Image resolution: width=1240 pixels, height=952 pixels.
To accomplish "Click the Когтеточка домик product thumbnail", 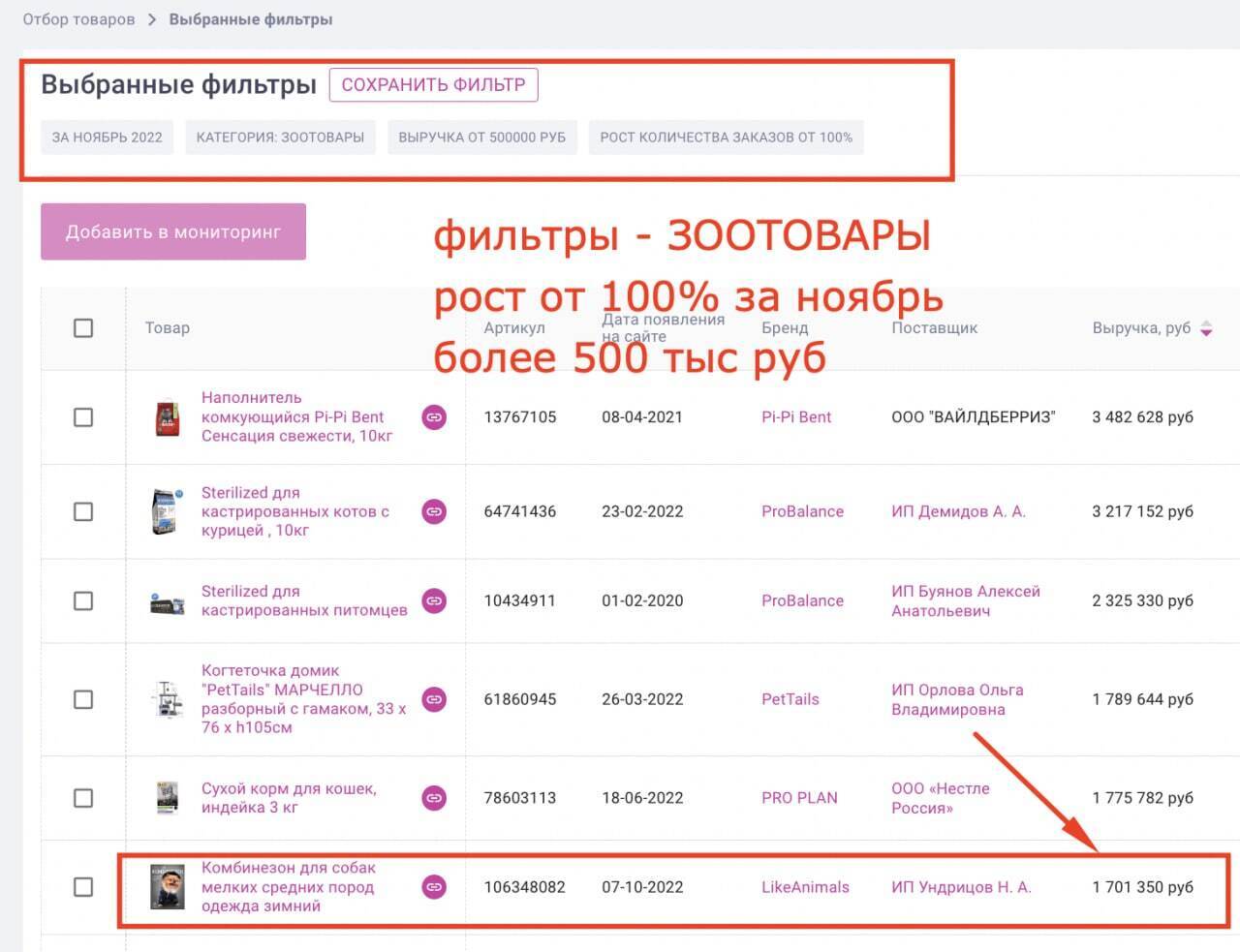I will click(169, 699).
